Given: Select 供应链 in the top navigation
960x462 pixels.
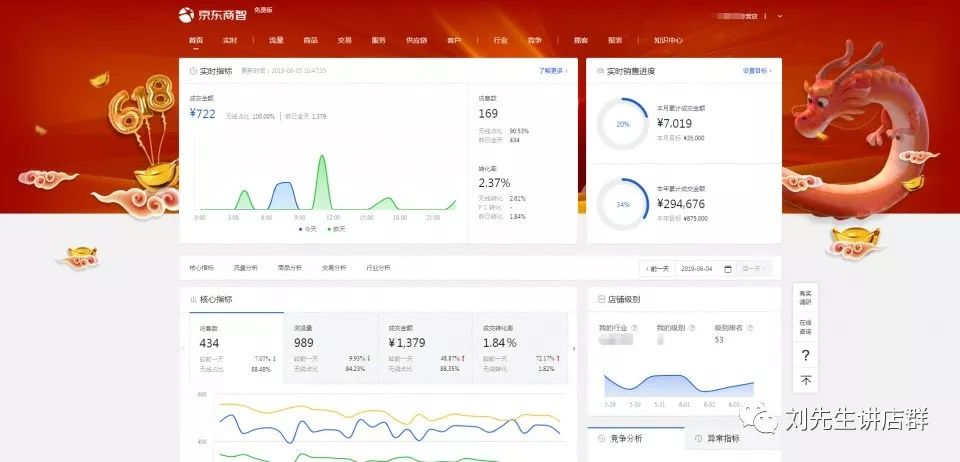Looking at the screenshot, I should click(416, 40).
